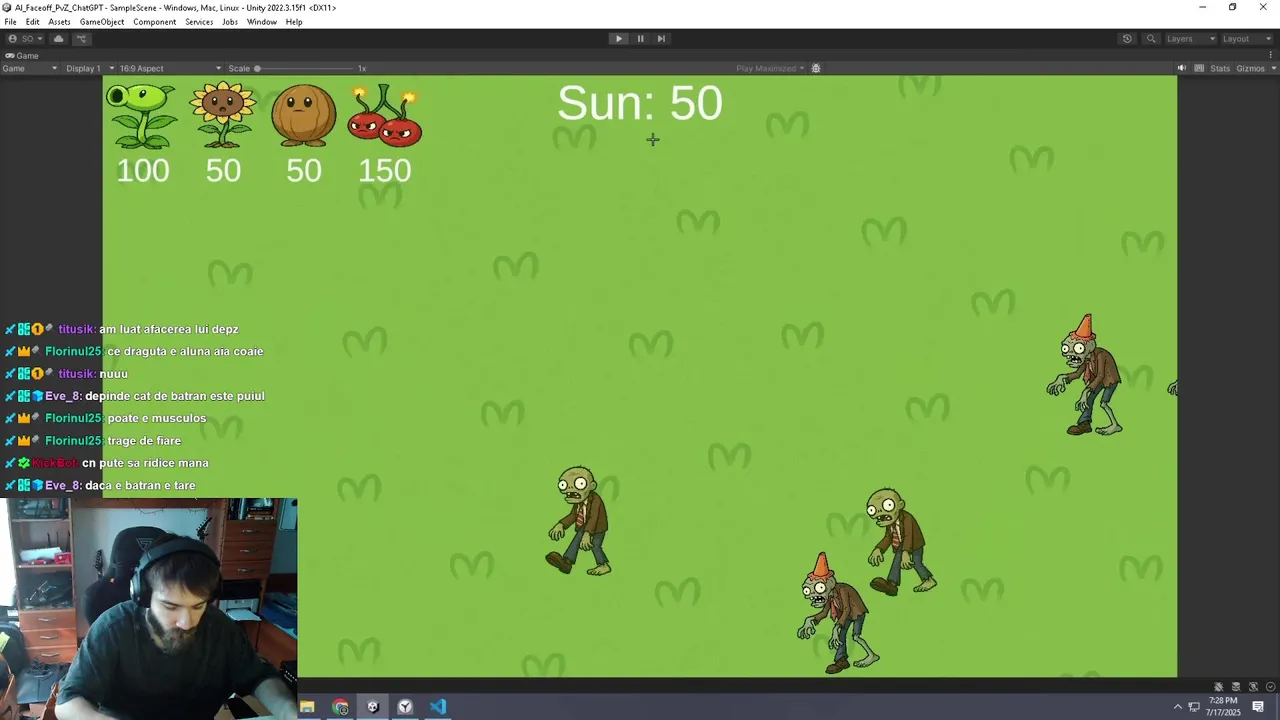
Task: Toggle debug mode bug icon in status bar
Action: coord(1219,686)
